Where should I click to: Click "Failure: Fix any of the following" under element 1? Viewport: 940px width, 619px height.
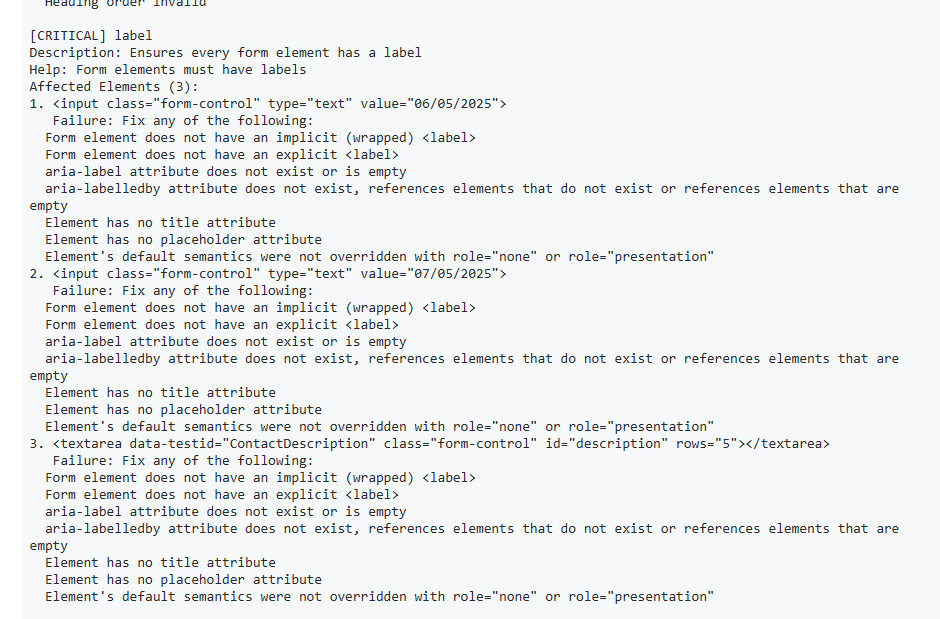(x=183, y=120)
